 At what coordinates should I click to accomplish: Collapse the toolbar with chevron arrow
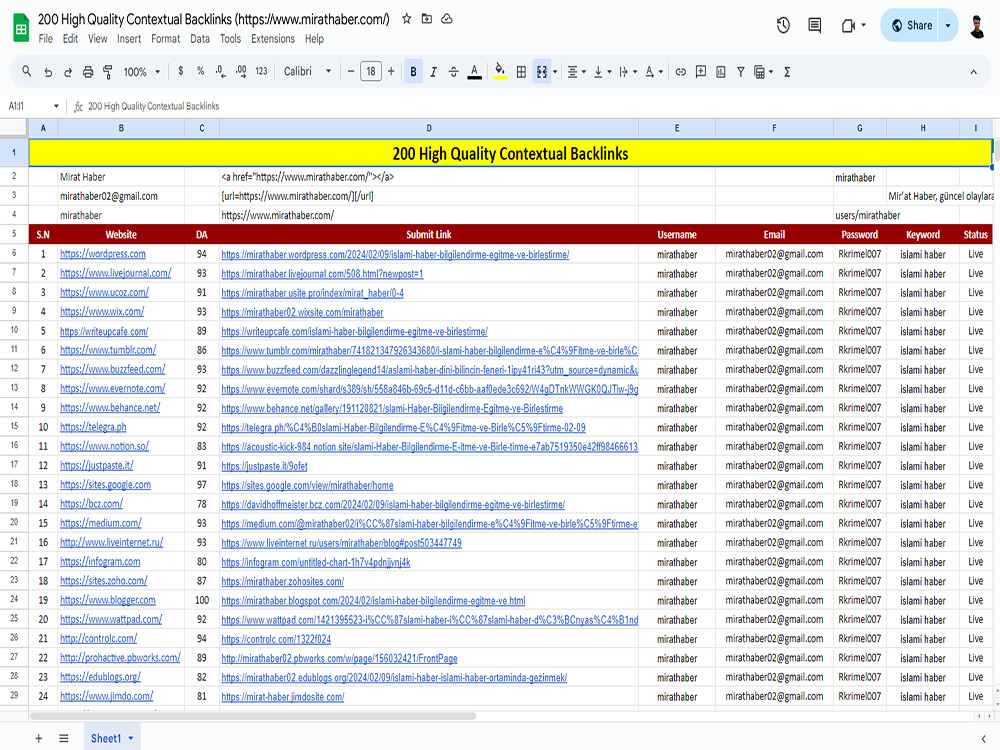click(x=973, y=72)
